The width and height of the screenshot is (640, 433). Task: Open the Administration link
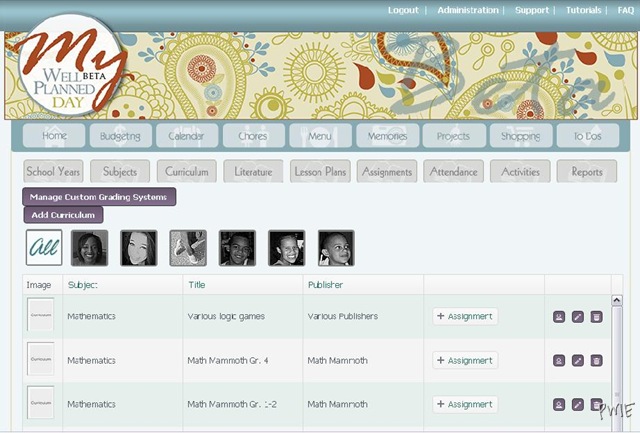[x=468, y=10]
